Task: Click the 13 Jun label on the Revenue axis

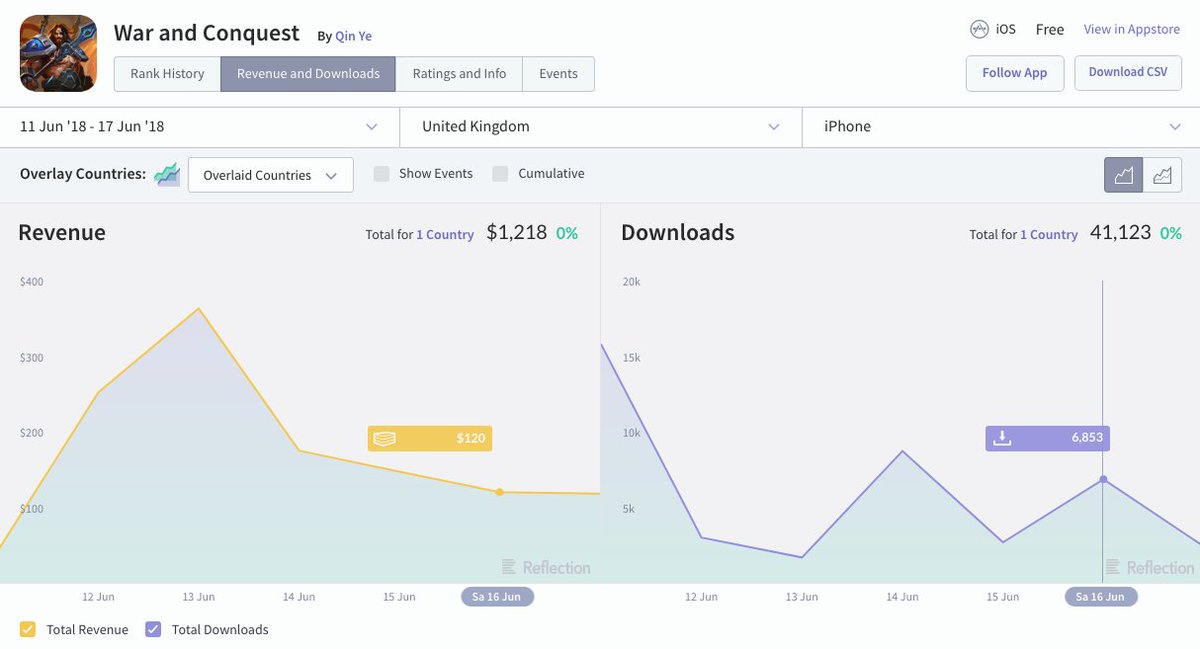Action: tap(198, 597)
